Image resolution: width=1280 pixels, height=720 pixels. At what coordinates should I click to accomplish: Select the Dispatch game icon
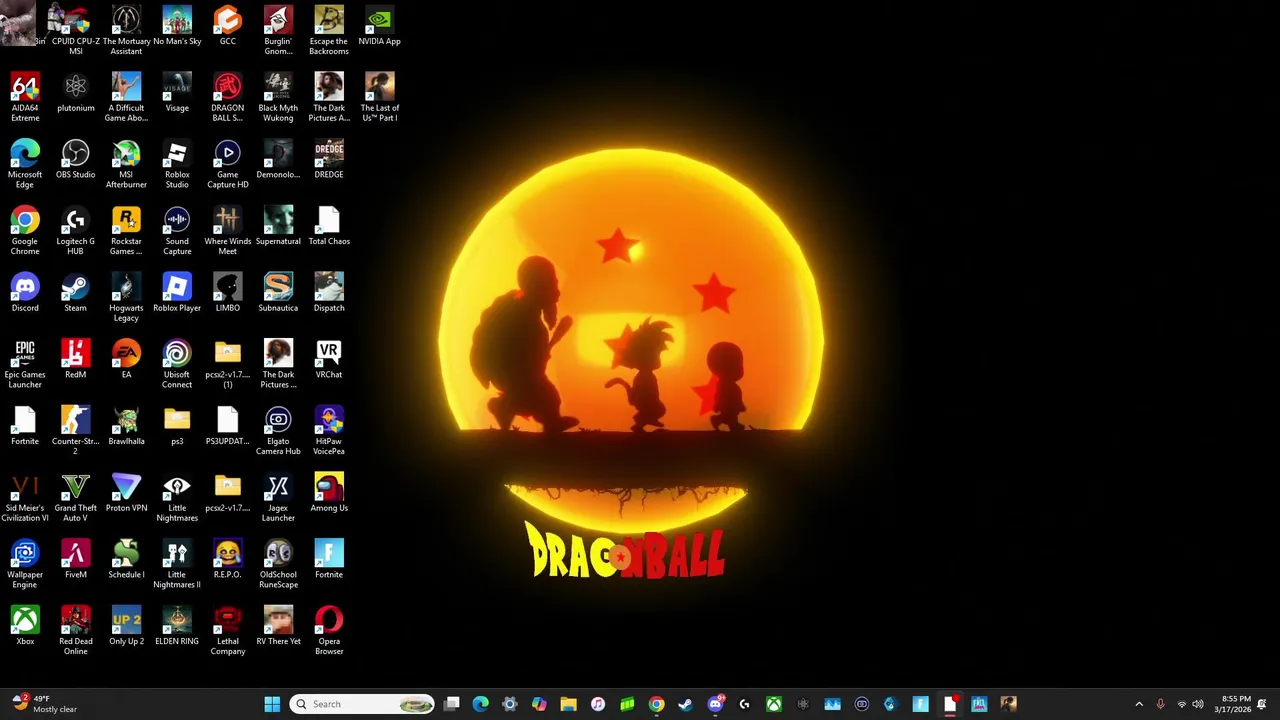tap(329, 293)
